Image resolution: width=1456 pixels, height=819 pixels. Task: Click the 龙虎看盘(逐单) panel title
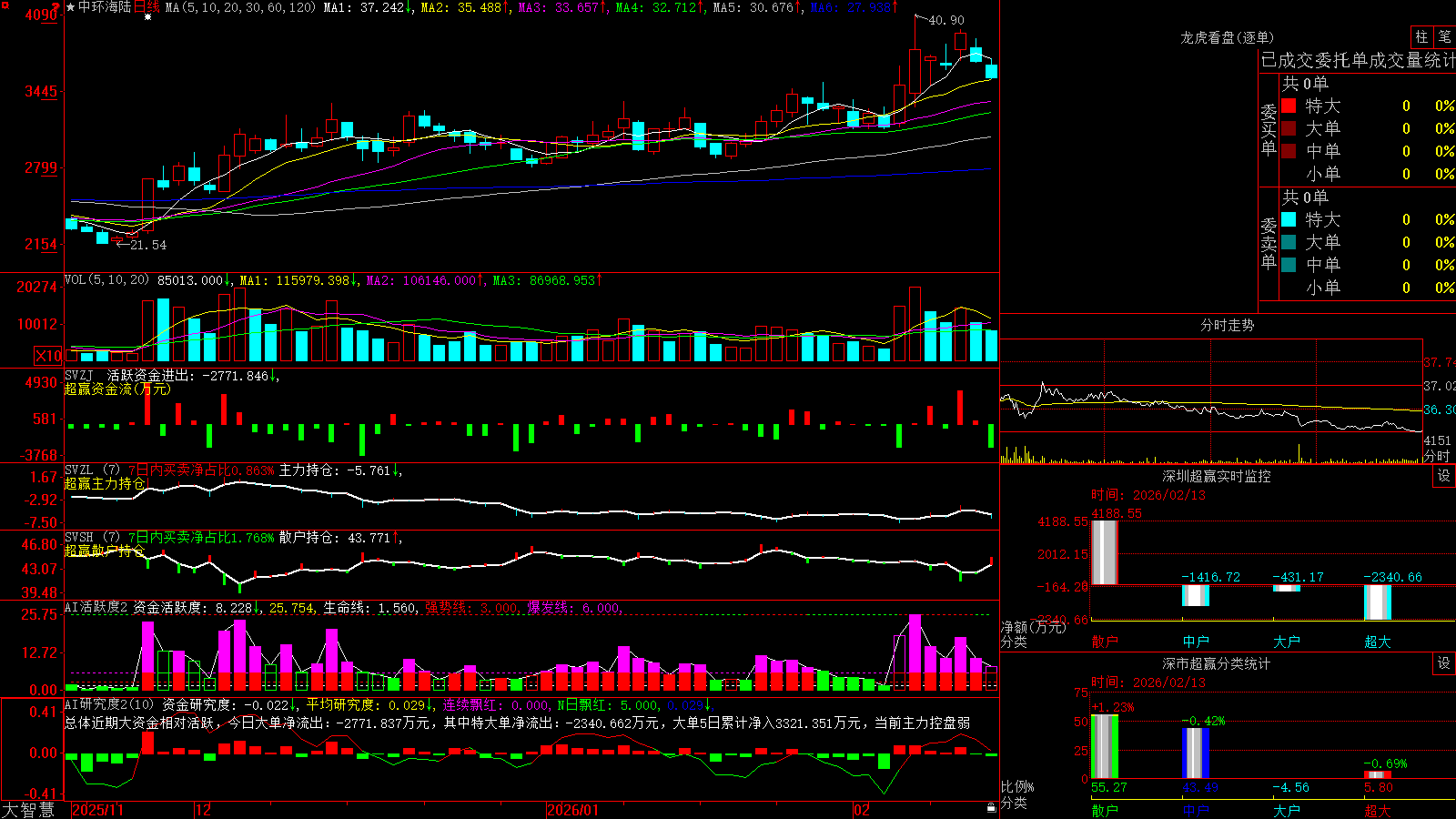[x=1227, y=37]
